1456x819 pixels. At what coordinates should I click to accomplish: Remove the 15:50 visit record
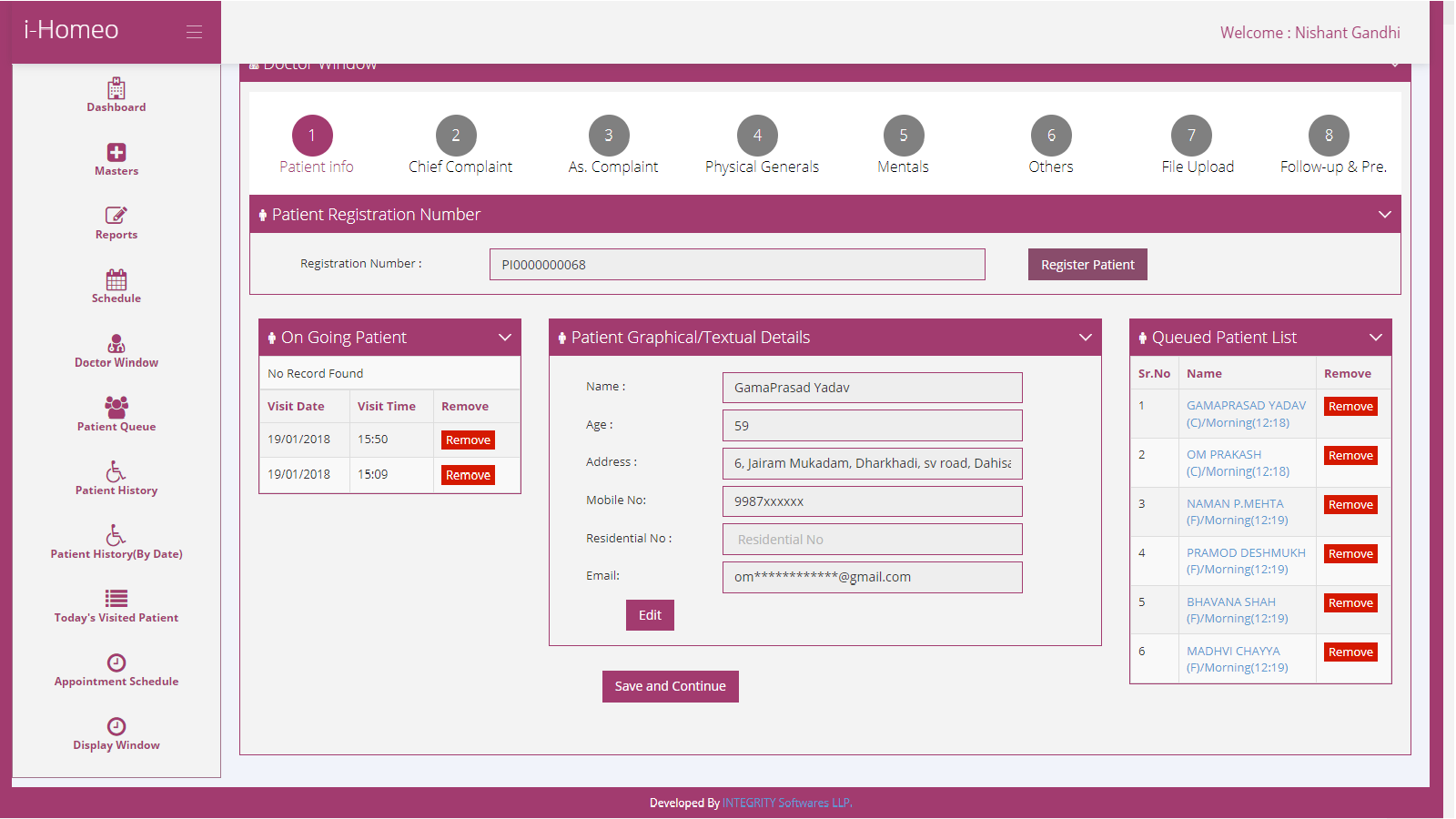pos(468,440)
